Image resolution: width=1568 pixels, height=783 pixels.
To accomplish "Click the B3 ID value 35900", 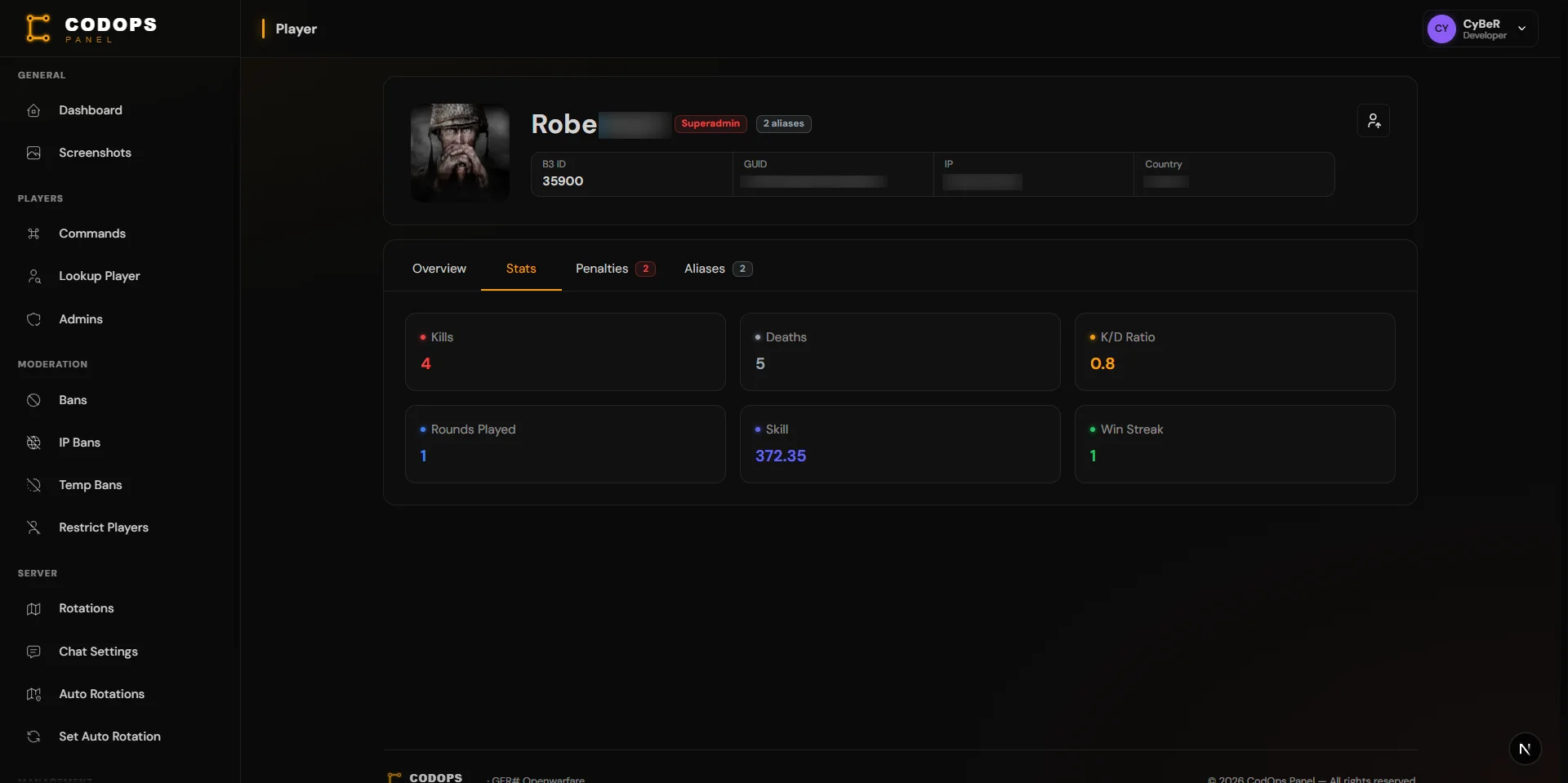I will (563, 181).
